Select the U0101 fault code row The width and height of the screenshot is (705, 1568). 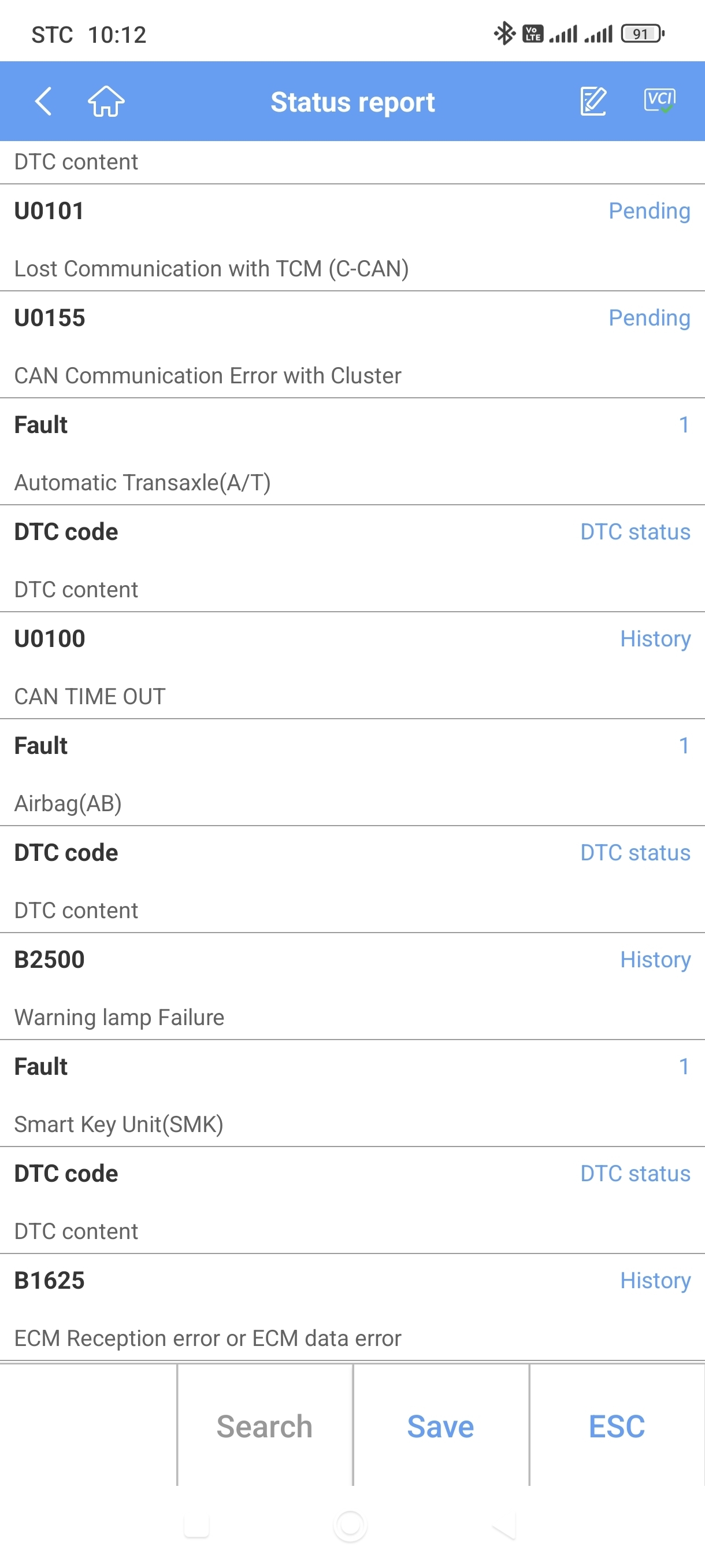[49, 211]
